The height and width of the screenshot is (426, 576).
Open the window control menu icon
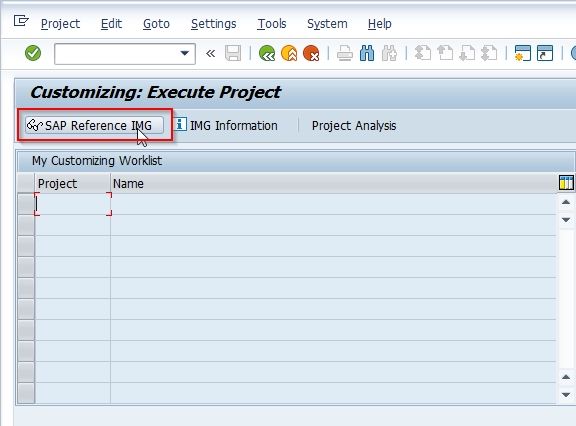(21, 21)
